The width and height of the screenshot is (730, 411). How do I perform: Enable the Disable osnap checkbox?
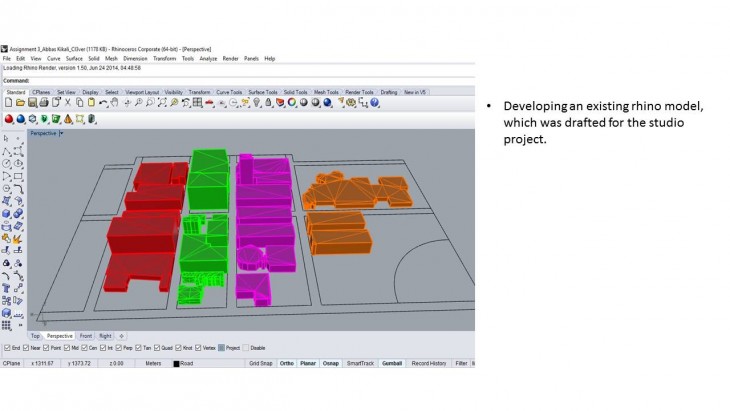click(245, 348)
